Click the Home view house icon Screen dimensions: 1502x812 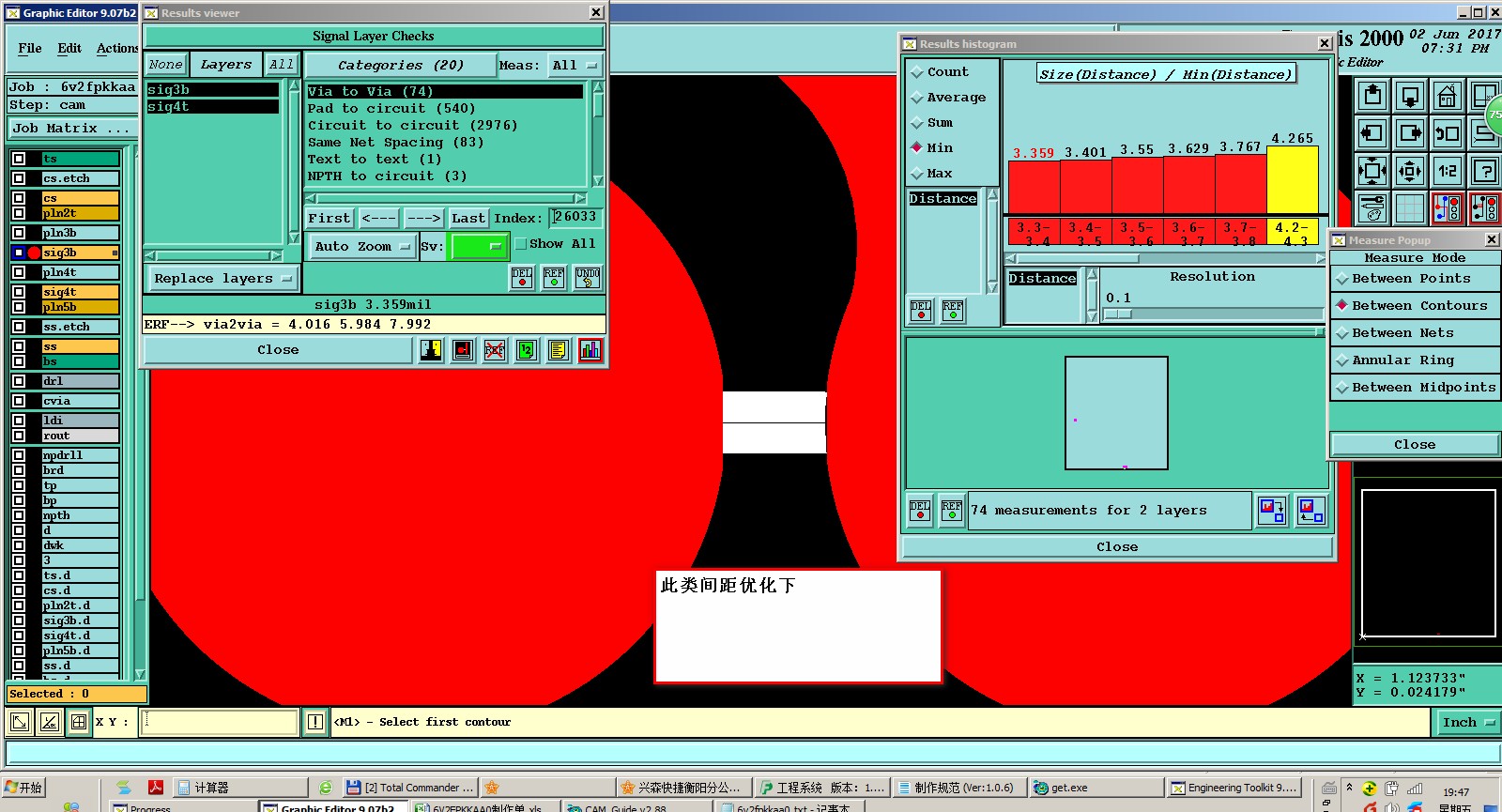pyautogui.click(x=1447, y=97)
